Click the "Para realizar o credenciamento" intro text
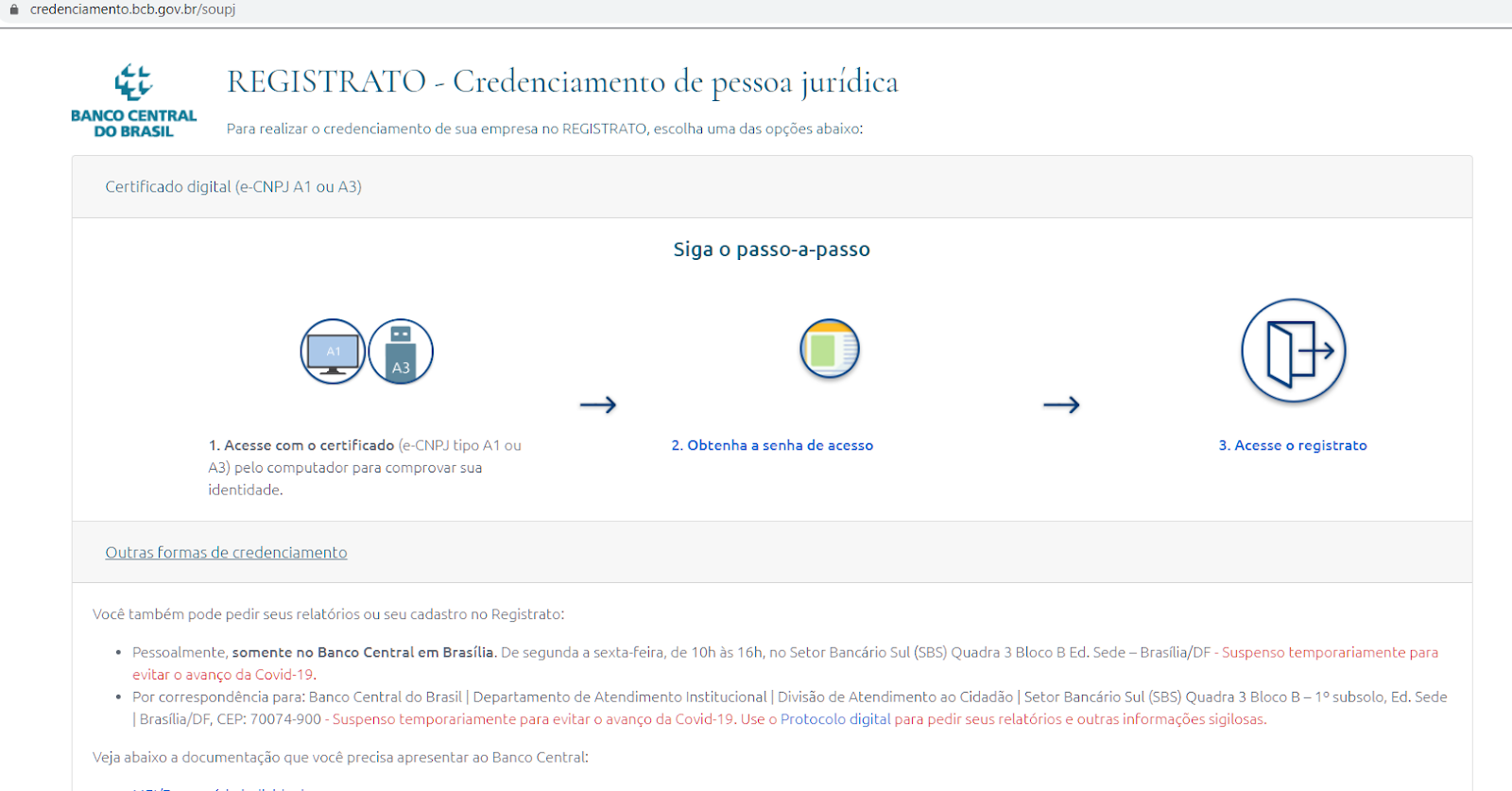The width and height of the screenshot is (1512, 791). click(x=543, y=129)
